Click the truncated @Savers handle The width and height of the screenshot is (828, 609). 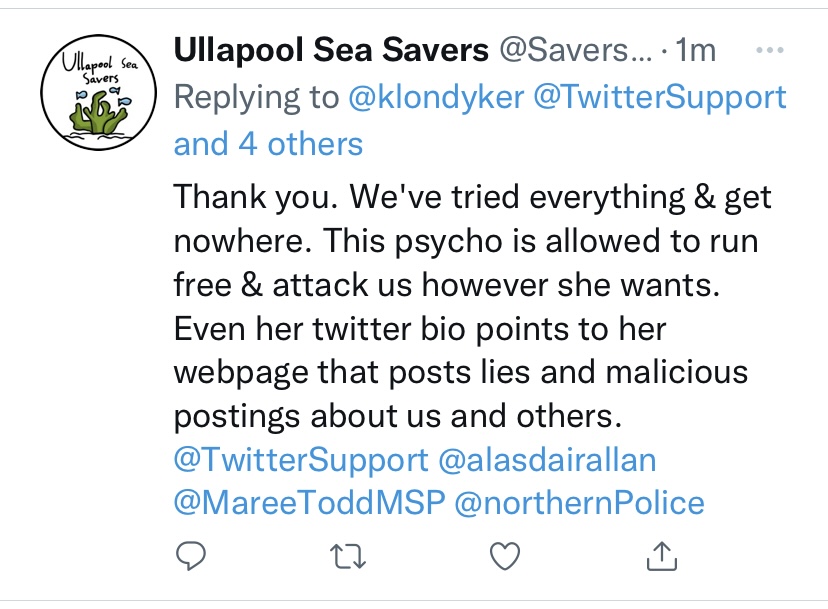[x=573, y=50]
